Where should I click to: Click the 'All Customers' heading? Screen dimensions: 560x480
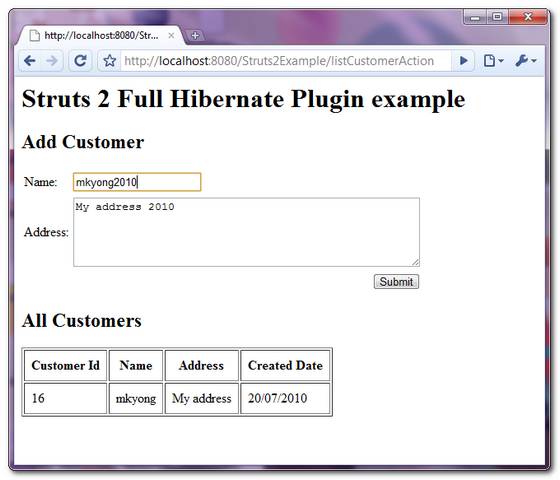point(82,321)
